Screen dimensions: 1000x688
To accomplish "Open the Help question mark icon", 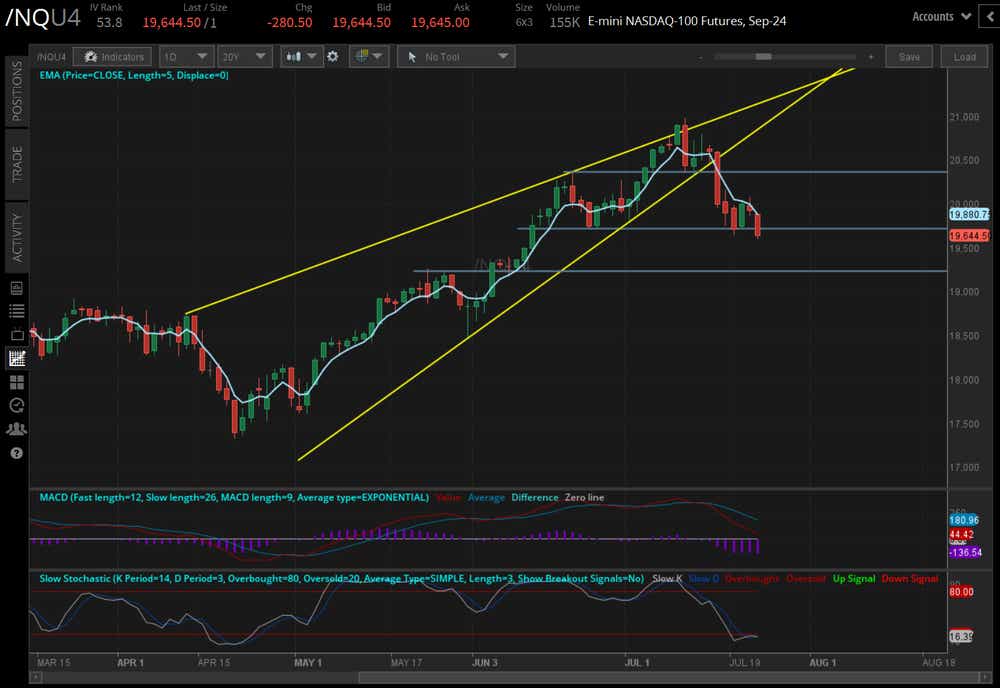I will point(15,453).
